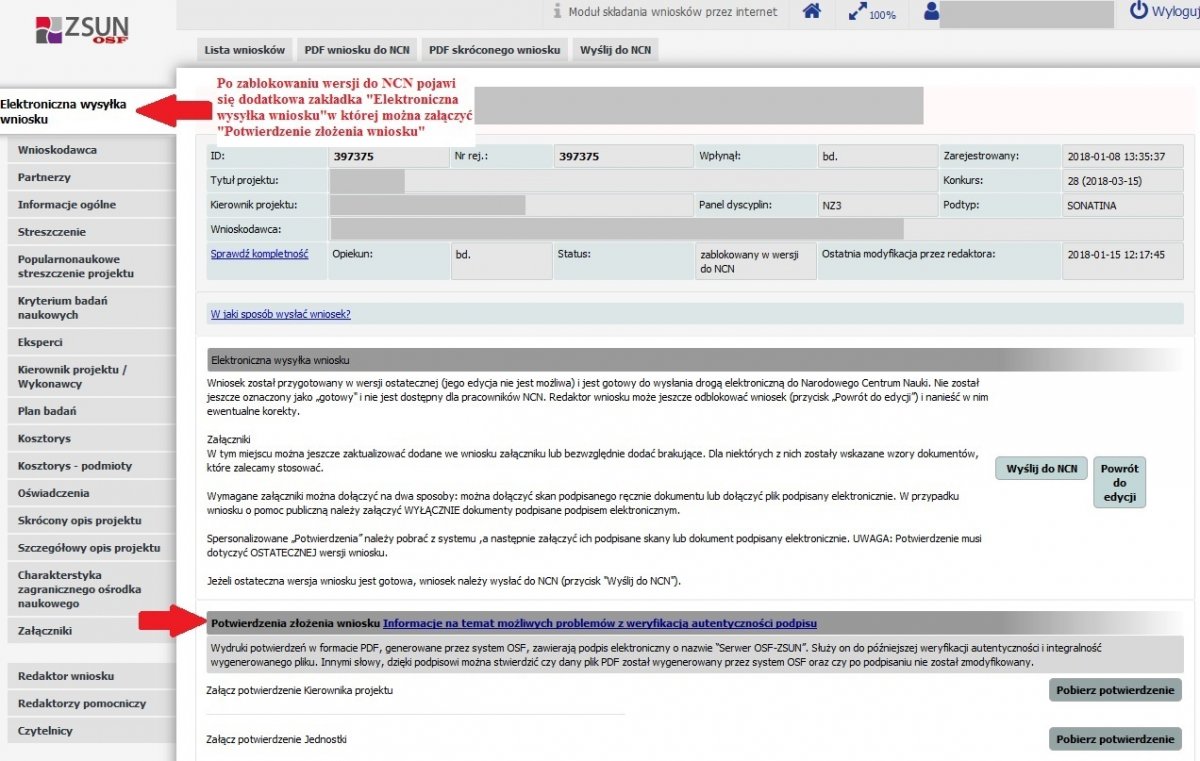The width and height of the screenshot is (1200, 761).
Task: Open the PDF skróconego wniosku tab
Action: click(494, 49)
